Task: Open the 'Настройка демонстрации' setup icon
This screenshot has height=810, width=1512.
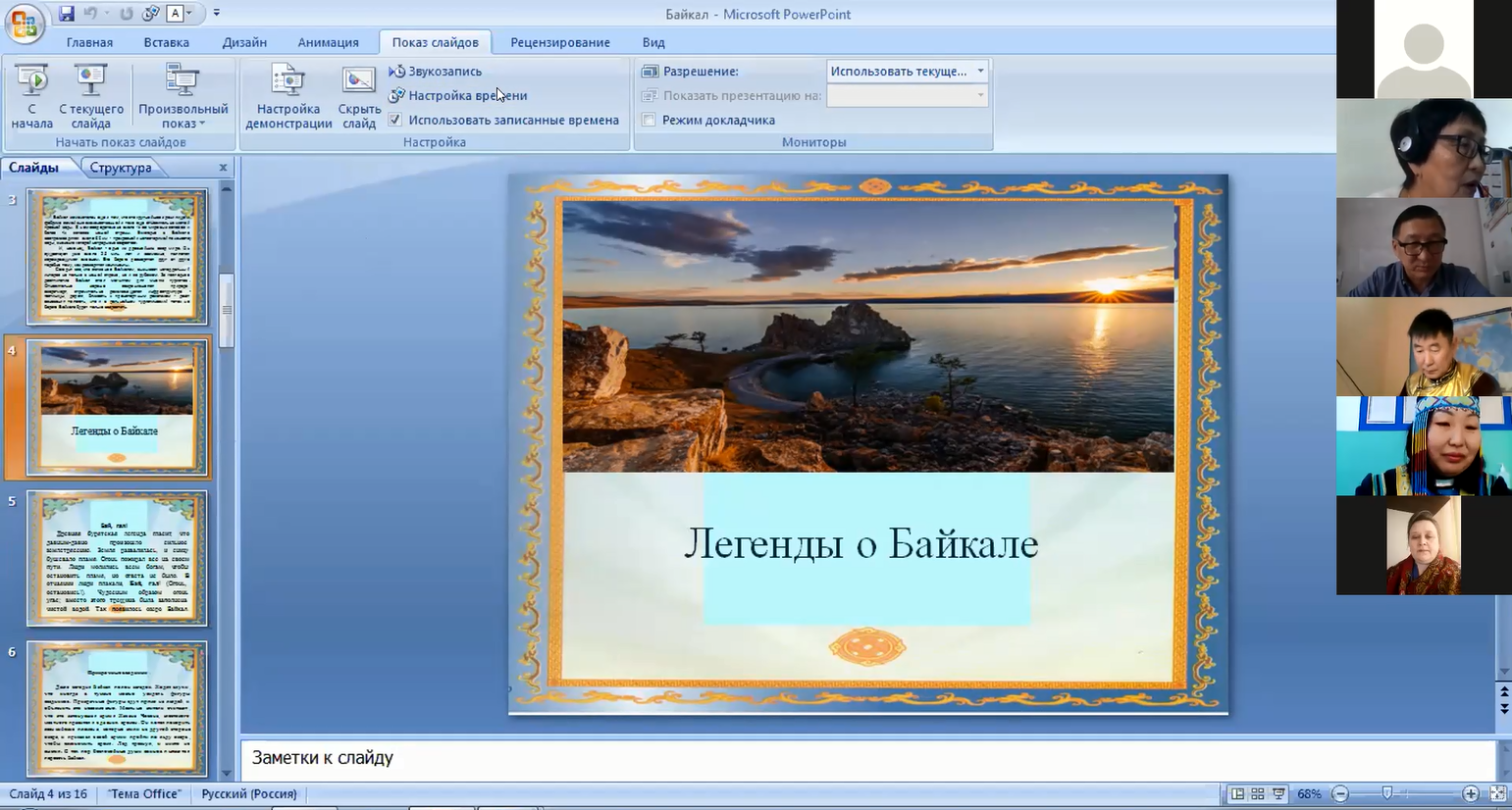Action: click(x=287, y=81)
